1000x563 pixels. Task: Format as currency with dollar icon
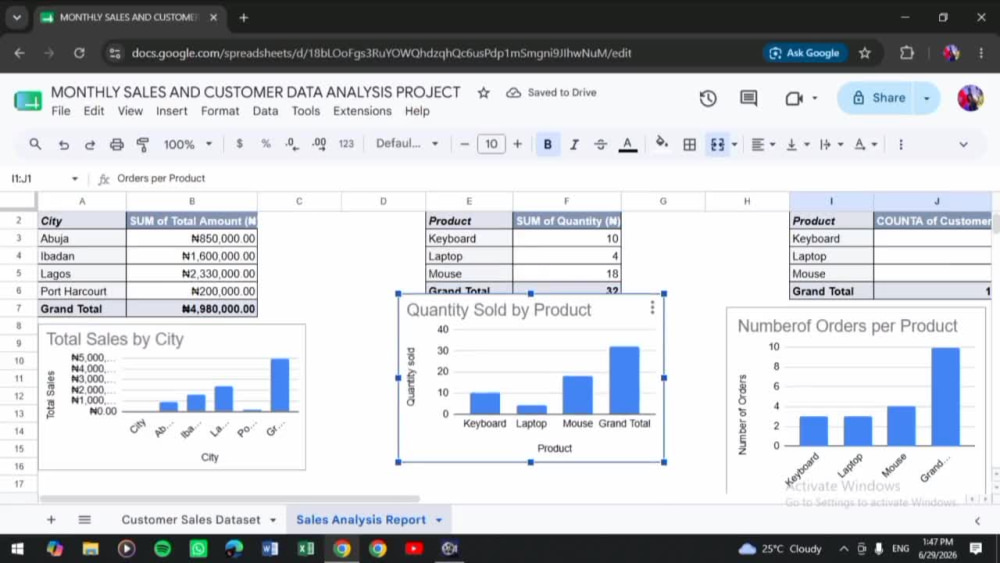[239, 144]
